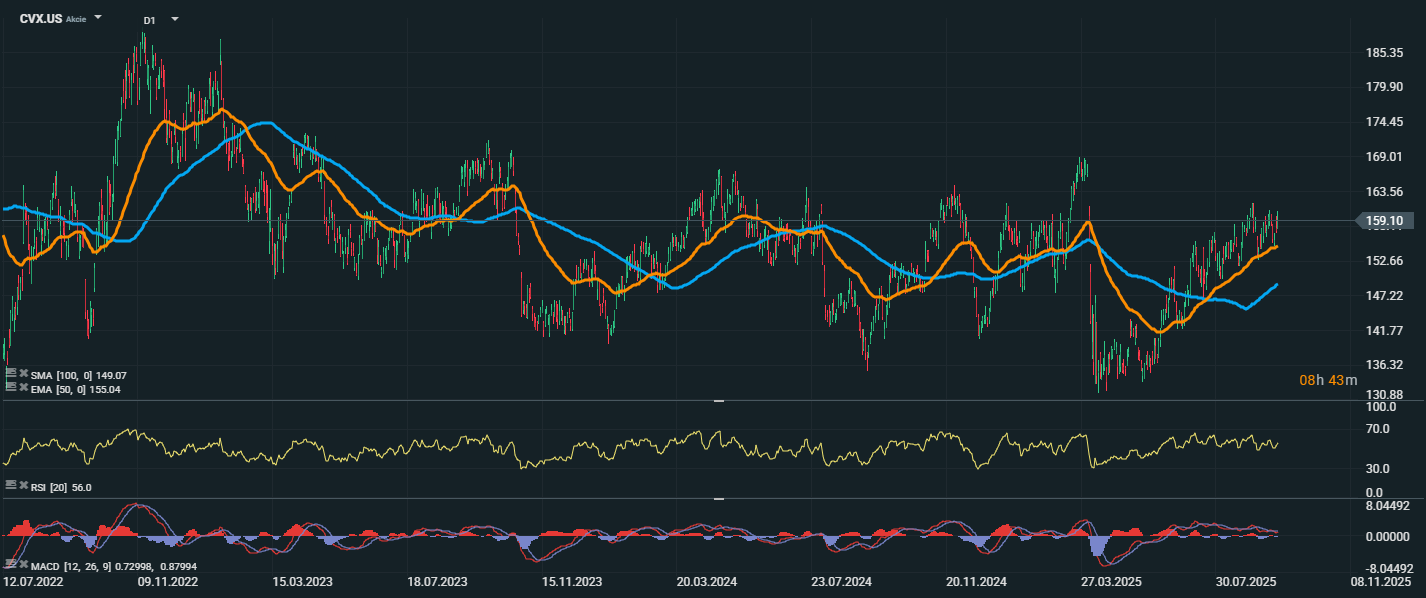The image size is (1426, 598).
Task: Click the current price tag 159.10
Action: (1382, 220)
